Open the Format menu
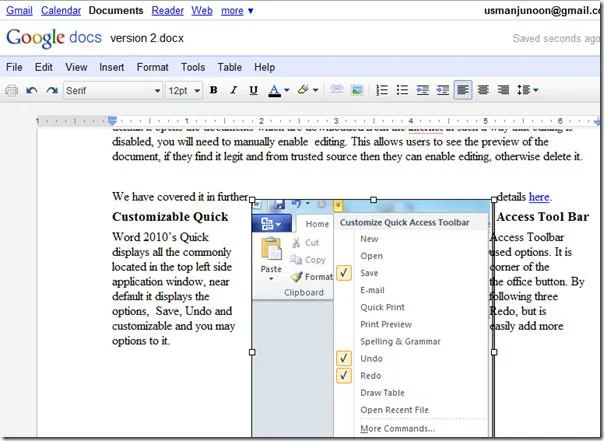The image size is (604, 441). [153, 67]
